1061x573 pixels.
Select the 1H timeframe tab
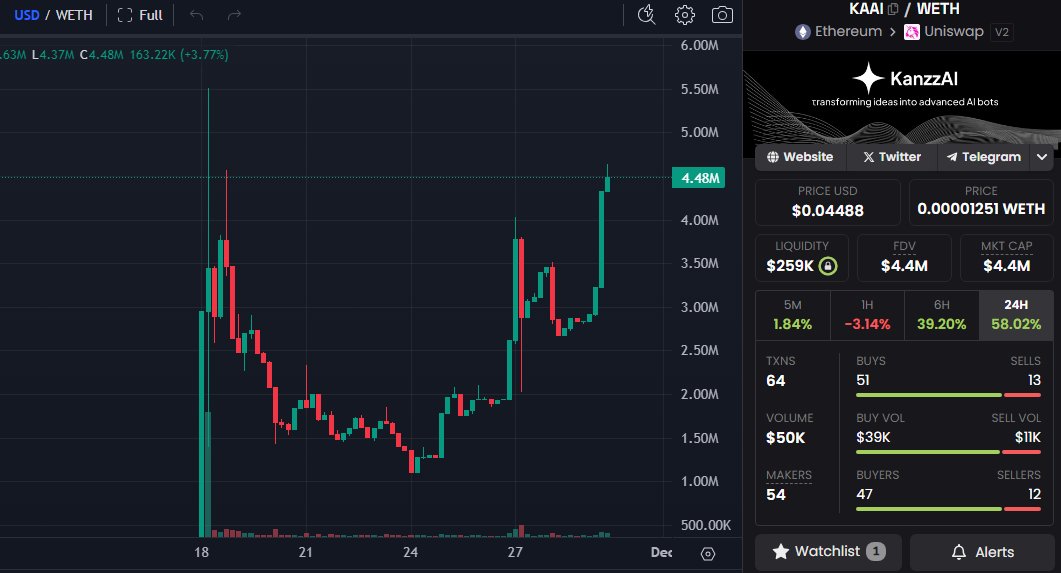(867, 315)
